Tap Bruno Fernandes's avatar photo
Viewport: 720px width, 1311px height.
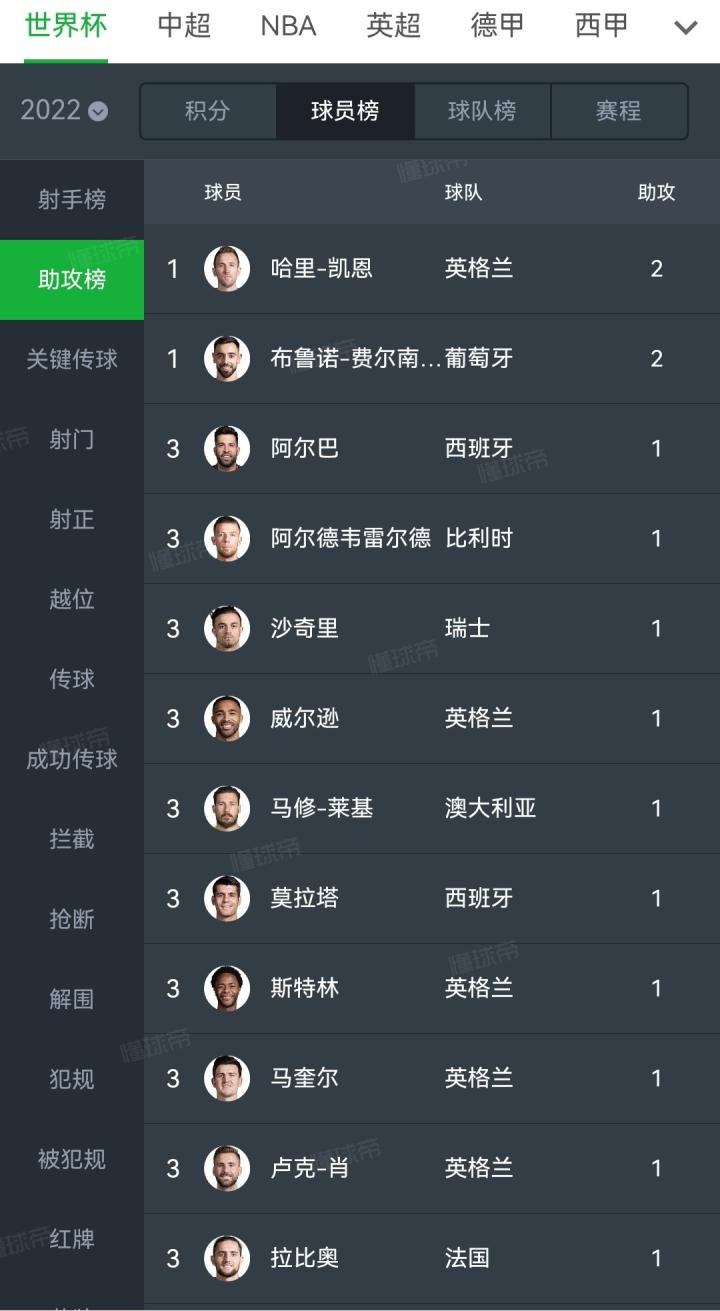coord(227,358)
